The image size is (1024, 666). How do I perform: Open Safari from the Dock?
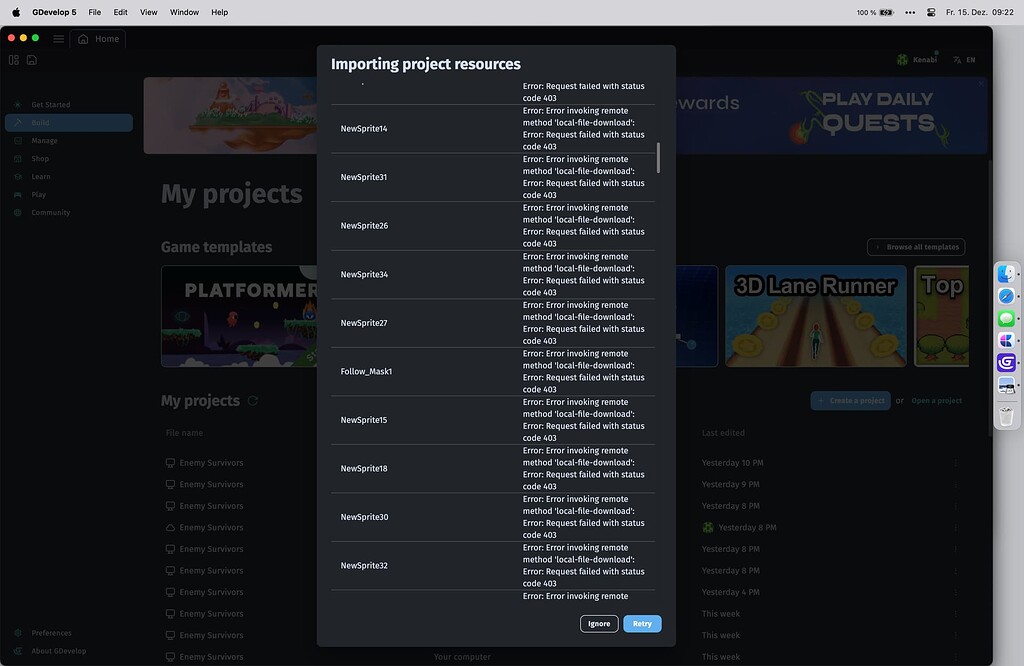(x=1006, y=296)
